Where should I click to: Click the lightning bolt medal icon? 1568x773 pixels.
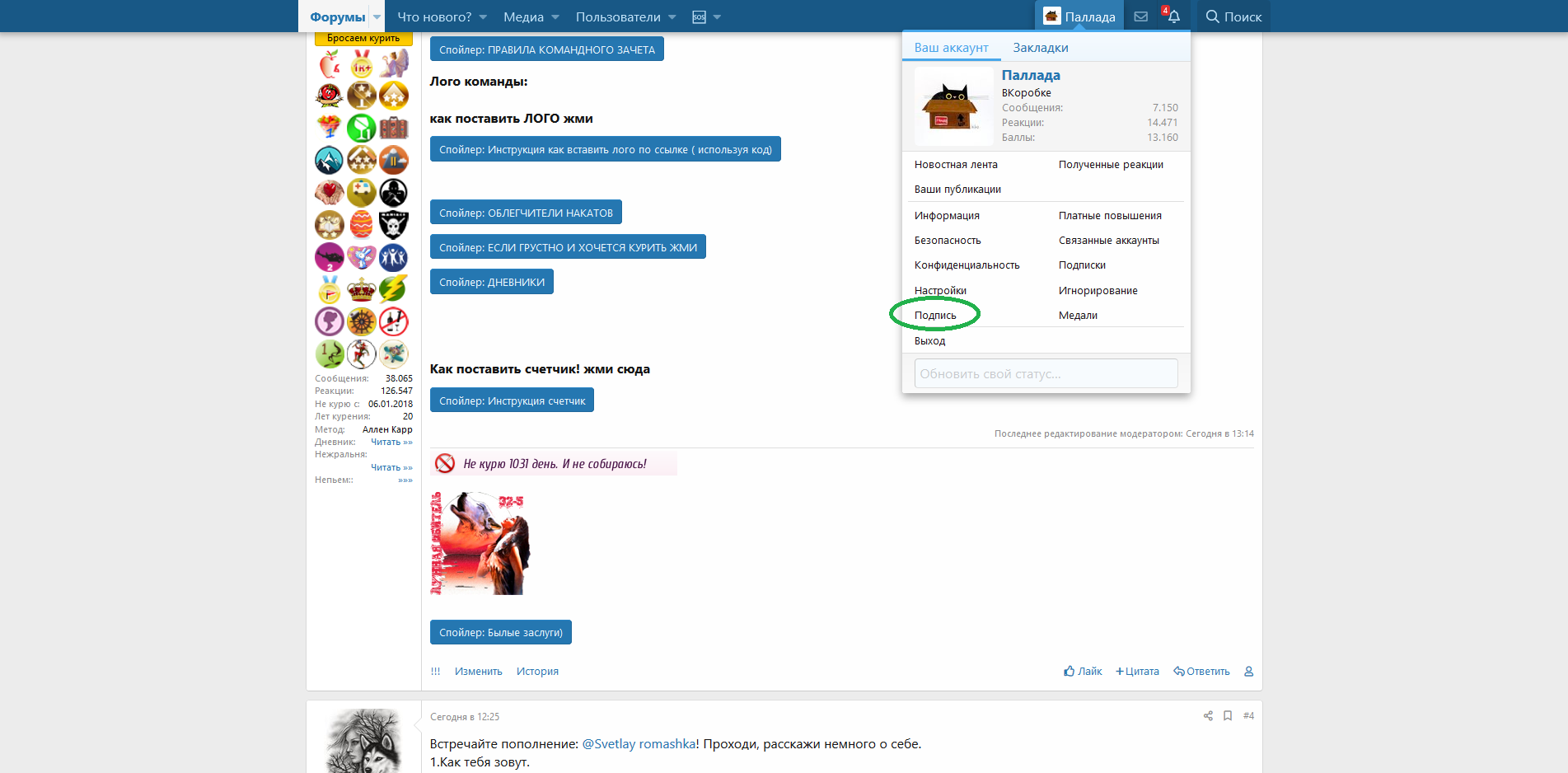(394, 289)
